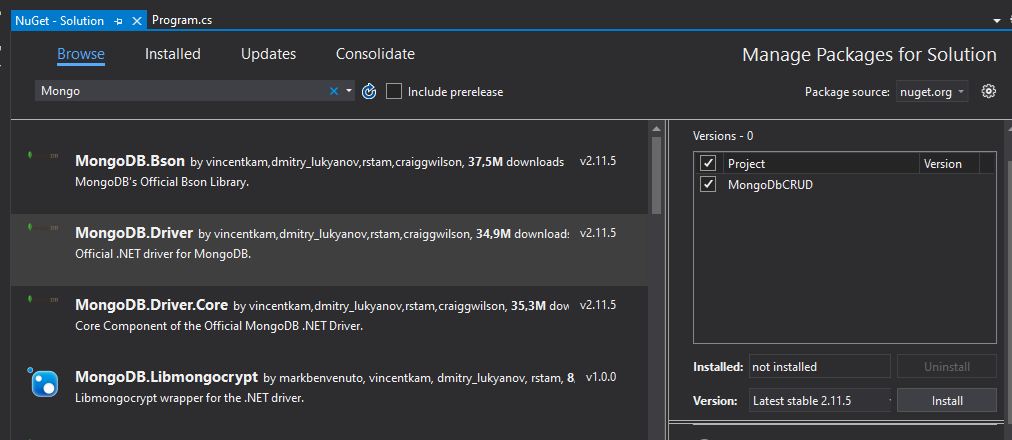1012x440 pixels.
Task: Open the Version dropdown Latest stable 2.11.5
Action: coord(820,401)
